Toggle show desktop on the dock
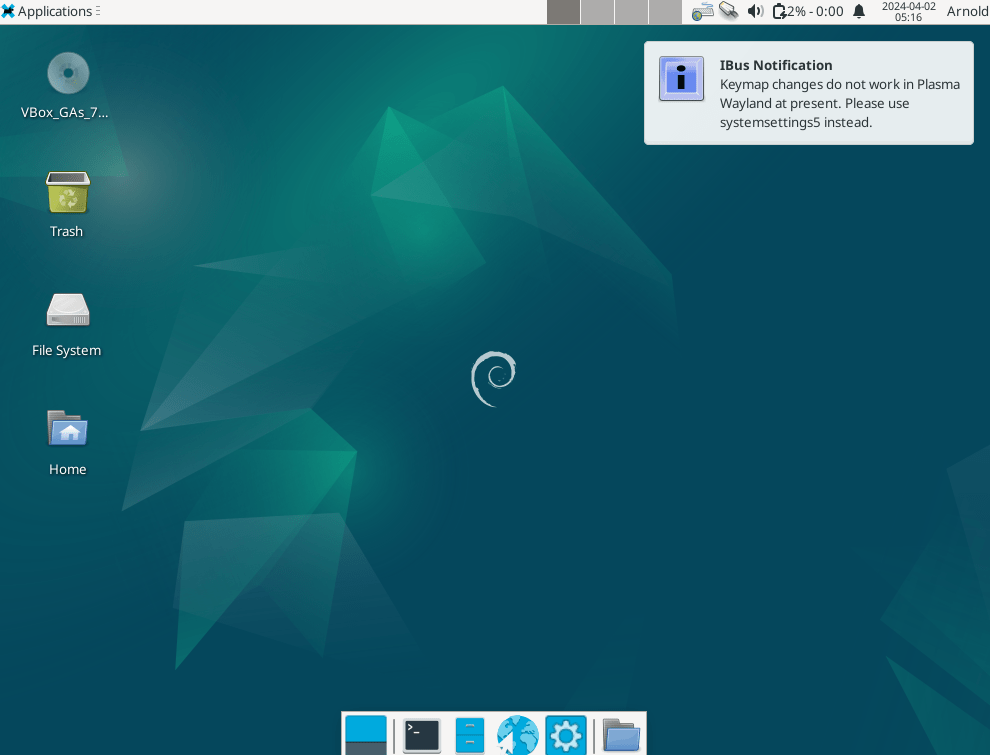Viewport: 990px width, 755px height. pyautogui.click(x=365, y=735)
